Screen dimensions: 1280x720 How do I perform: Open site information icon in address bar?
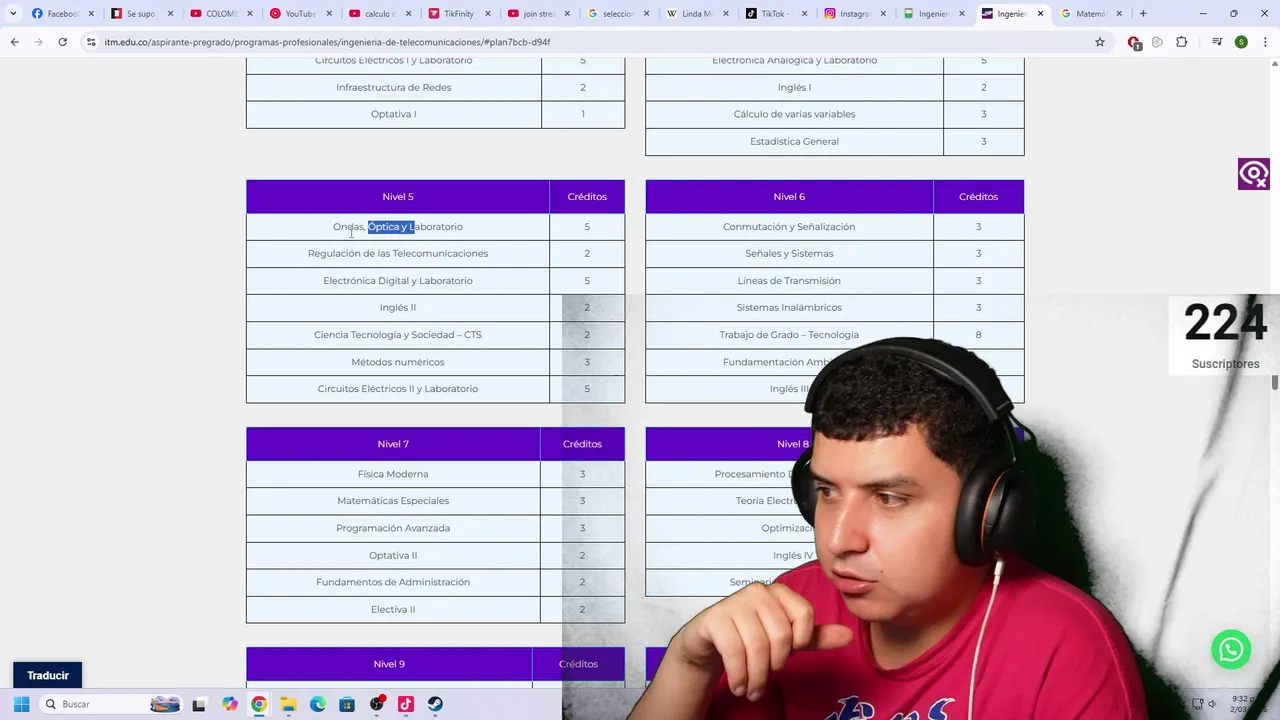pyautogui.click(x=91, y=42)
